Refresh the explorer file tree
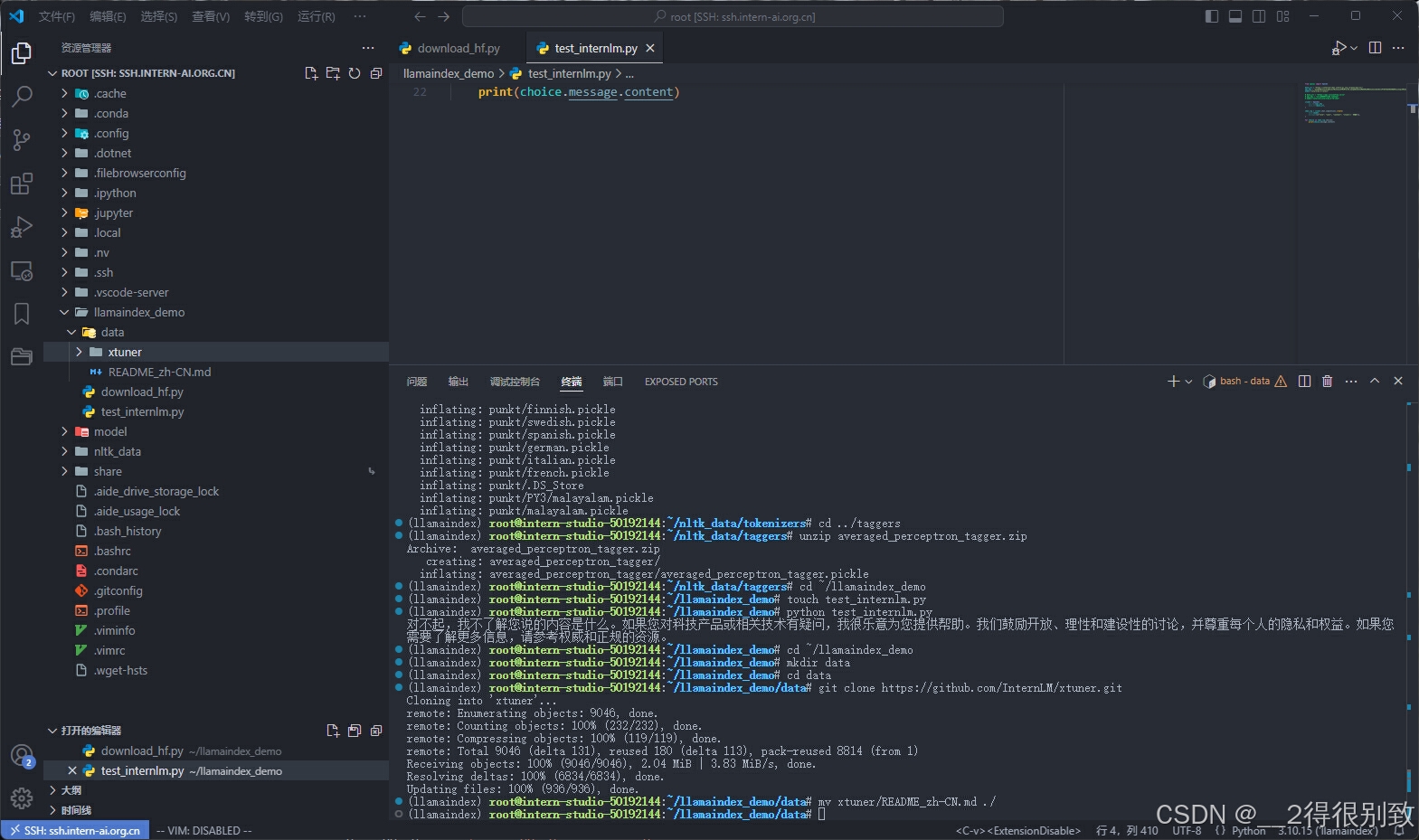Screen dimensions: 1419x840 pyautogui.click(x=355, y=73)
